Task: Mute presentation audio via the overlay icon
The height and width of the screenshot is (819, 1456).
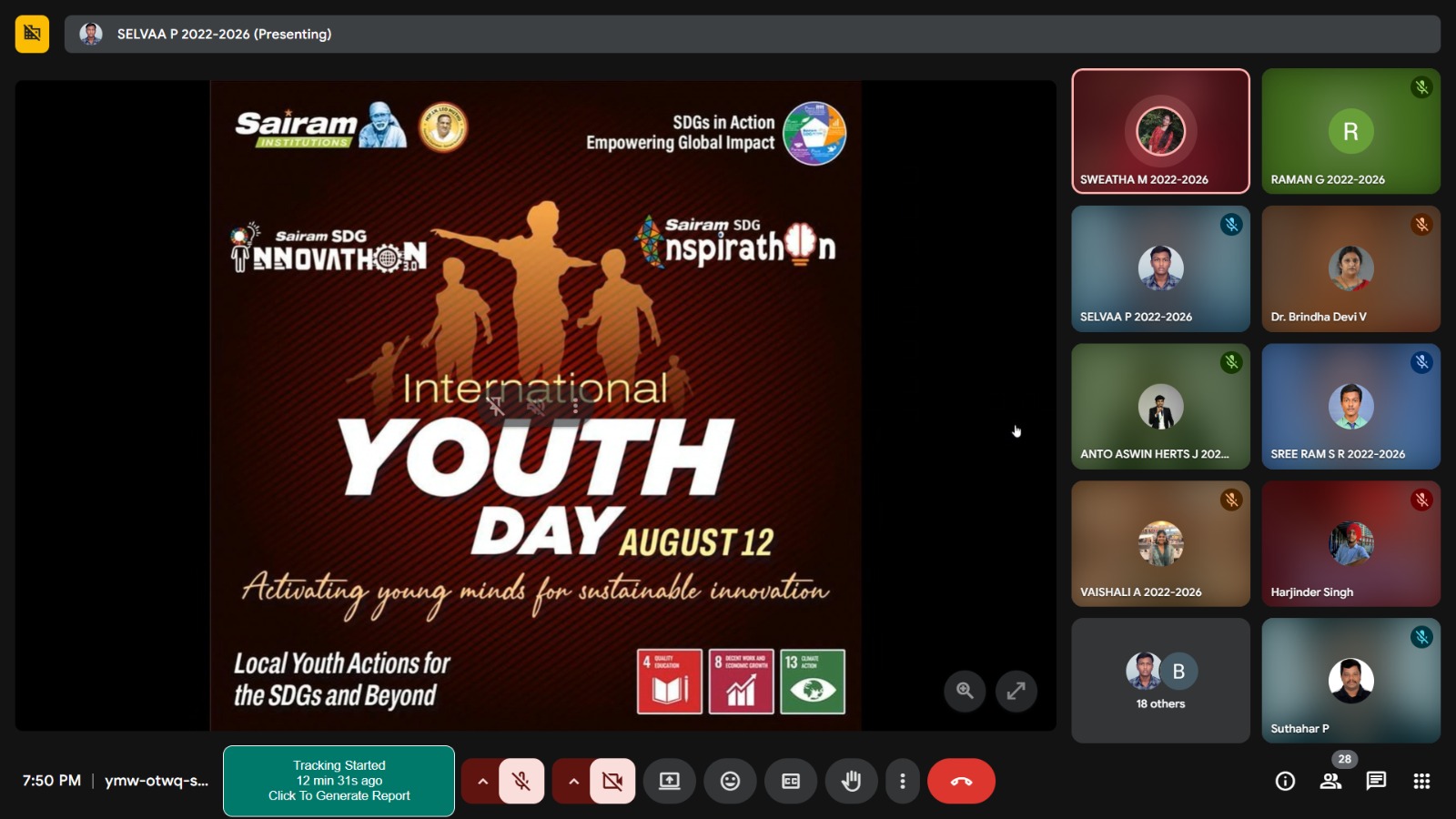Action: (536, 406)
